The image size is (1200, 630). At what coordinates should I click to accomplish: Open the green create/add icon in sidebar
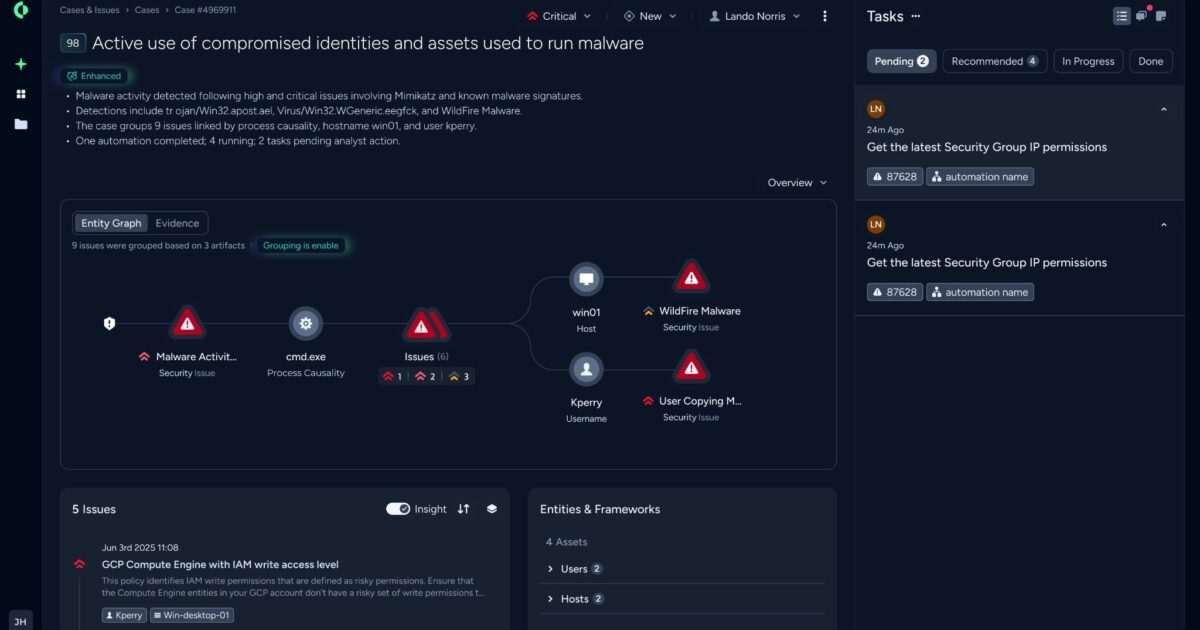(20, 63)
